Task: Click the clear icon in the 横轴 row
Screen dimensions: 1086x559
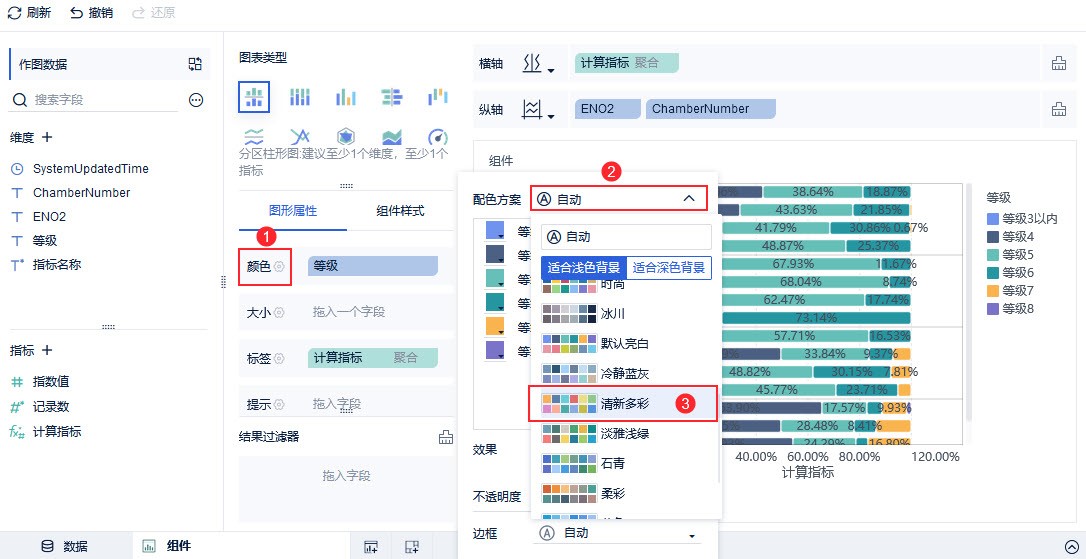Action: click(x=1058, y=64)
